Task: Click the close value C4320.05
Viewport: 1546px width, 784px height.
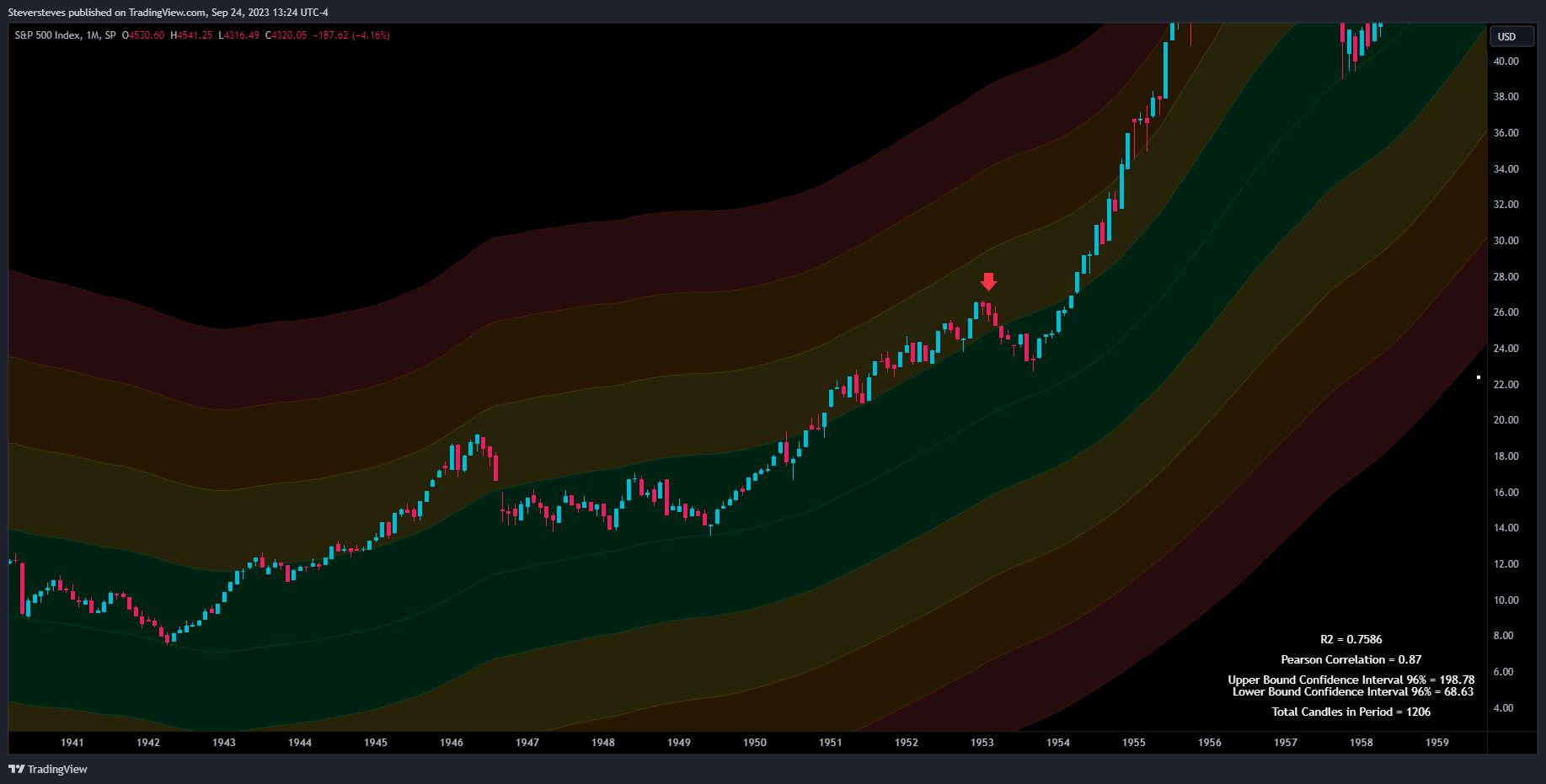Action: point(286,35)
